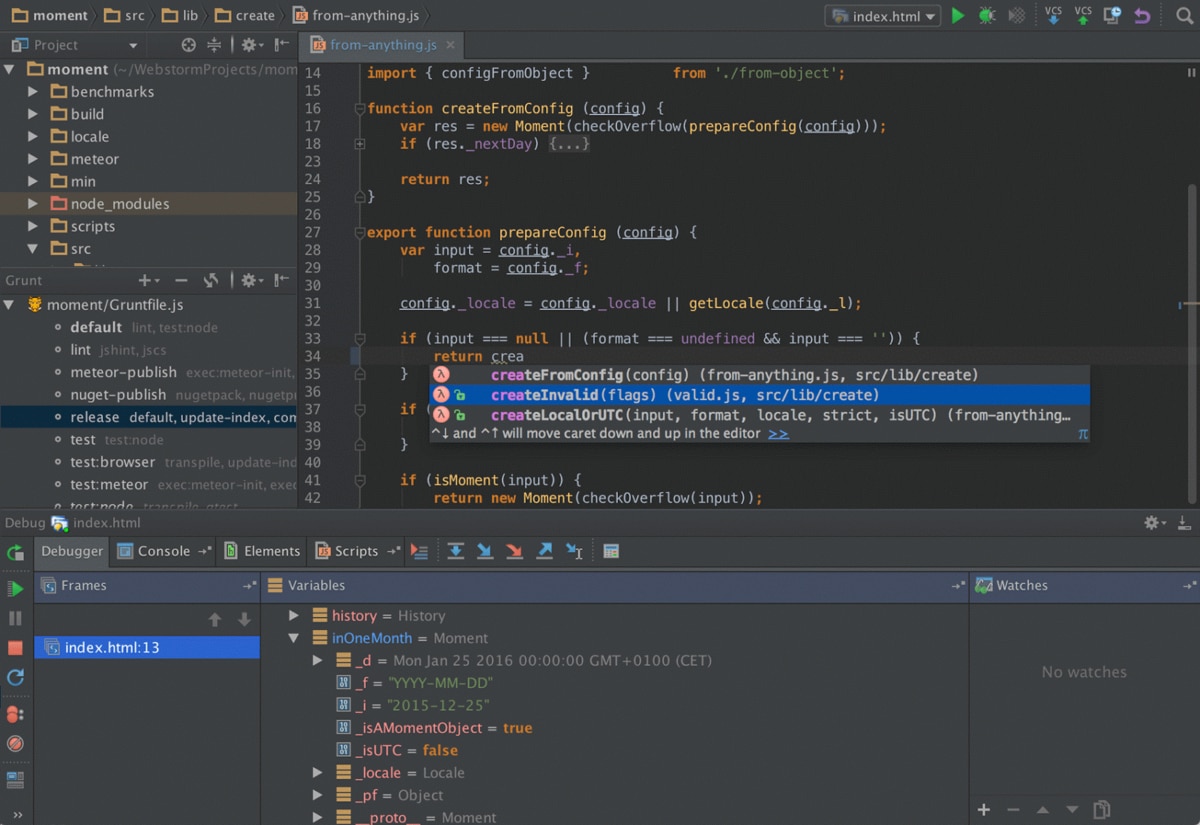Add a new watch with the plus button
The height and width of the screenshot is (825, 1200).
point(983,809)
